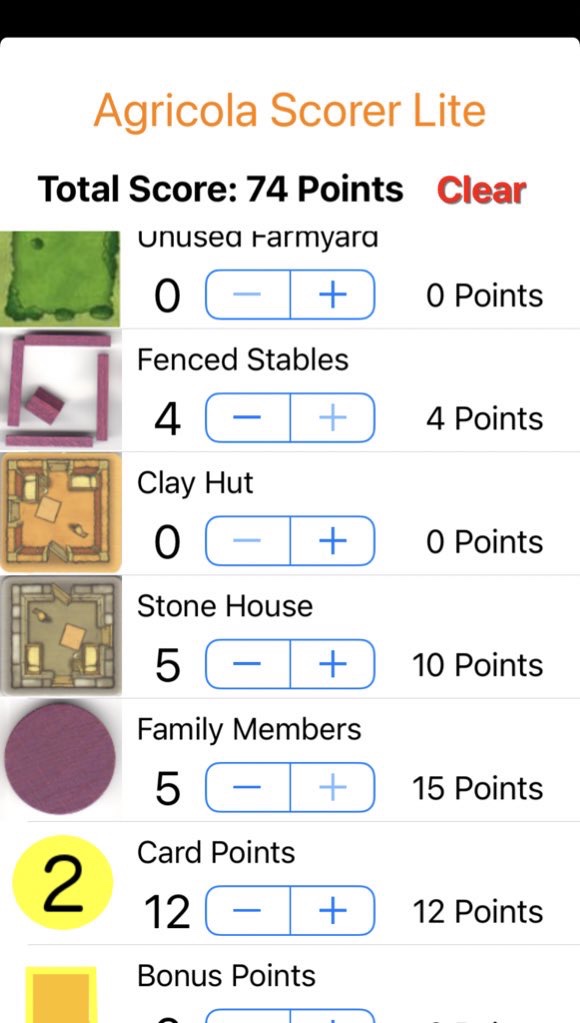Tap the Clay Hut room tile icon
The width and height of the screenshot is (580, 1023).
coord(60,513)
